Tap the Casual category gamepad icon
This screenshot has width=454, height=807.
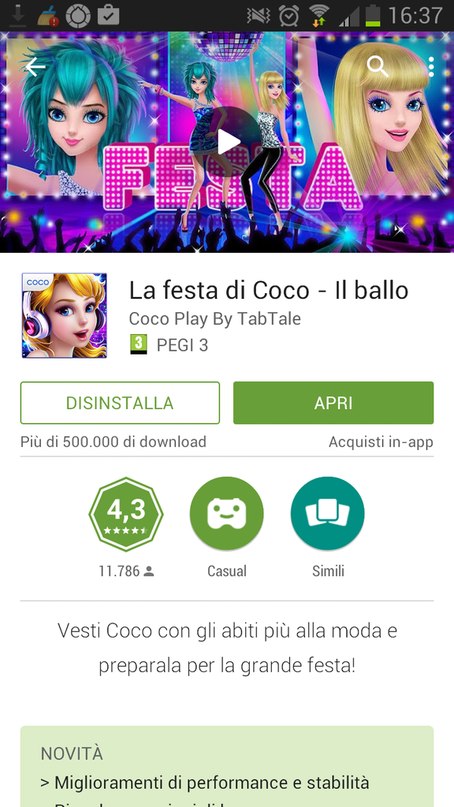pos(226,514)
